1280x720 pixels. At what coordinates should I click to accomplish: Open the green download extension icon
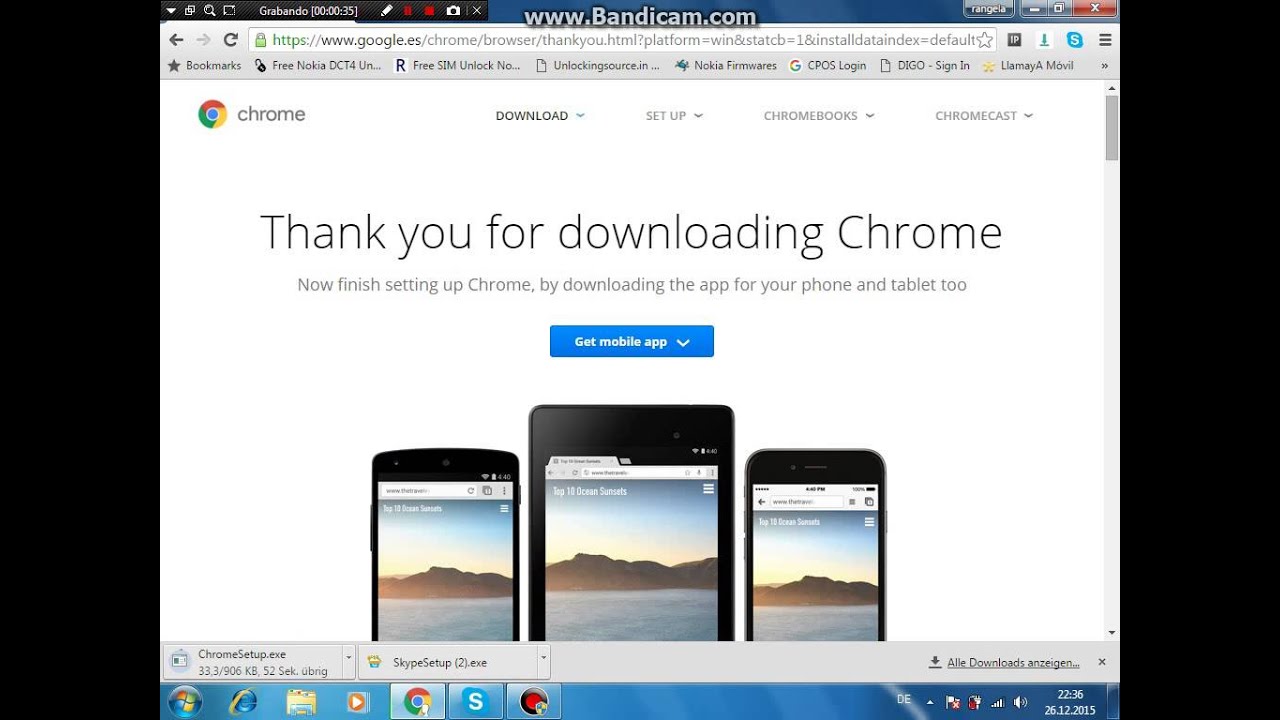tap(1044, 40)
